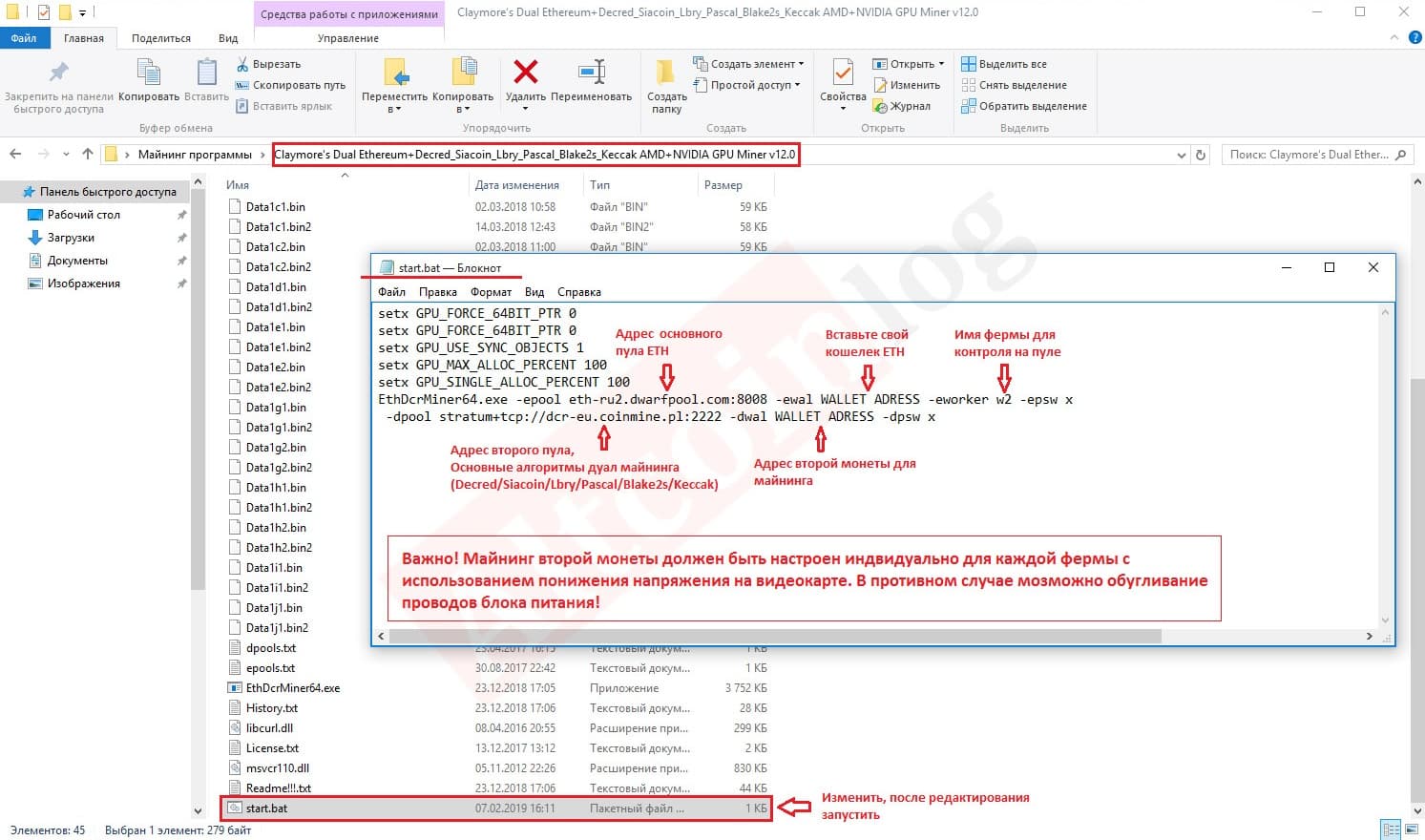This screenshot has width=1425, height=840.
Task: Click the New folder (Создать папку) icon
Action: 666,73
